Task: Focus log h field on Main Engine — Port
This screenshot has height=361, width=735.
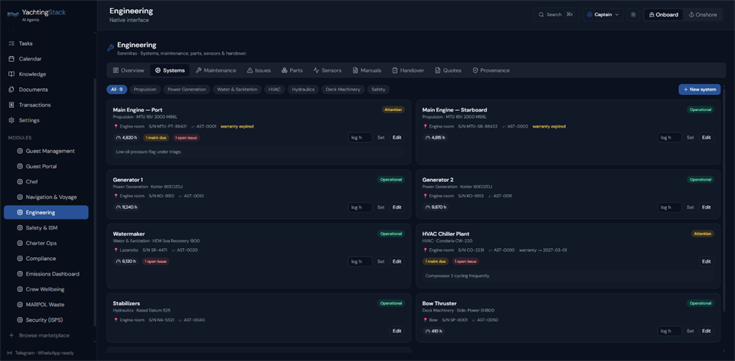Action: pos(360,138)
